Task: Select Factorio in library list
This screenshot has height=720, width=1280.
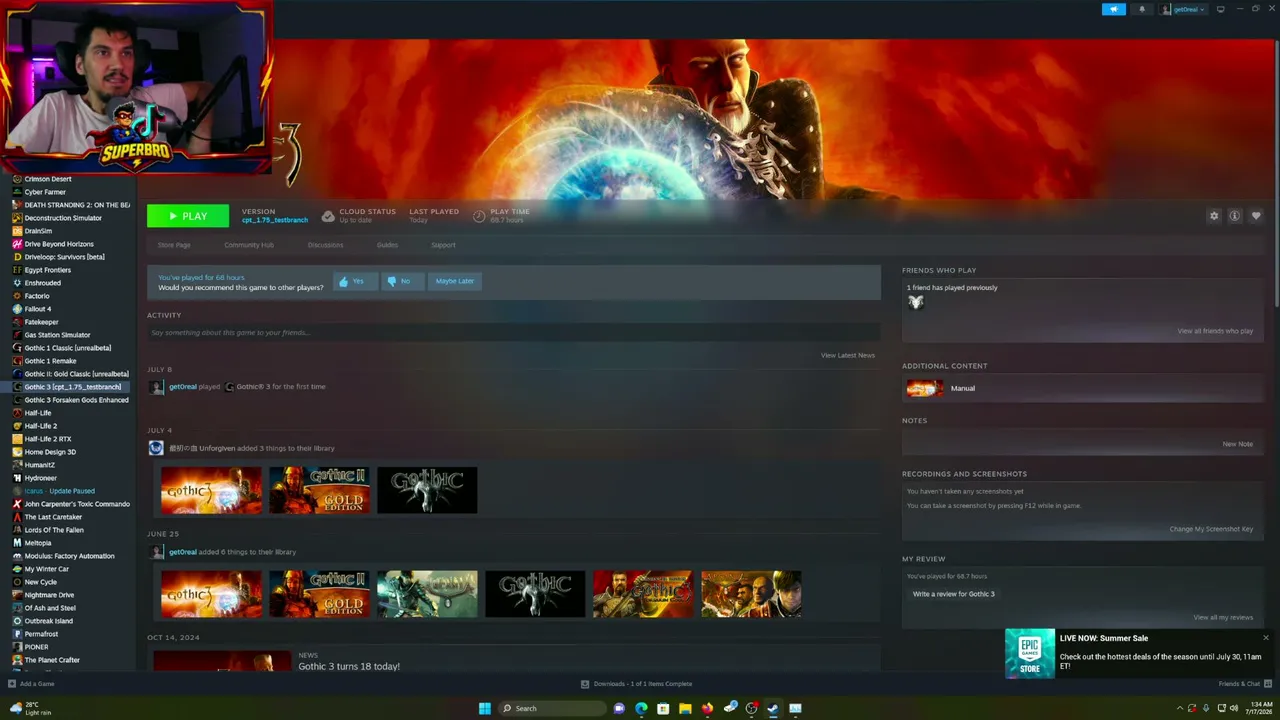Action: (x=37, y=296)
